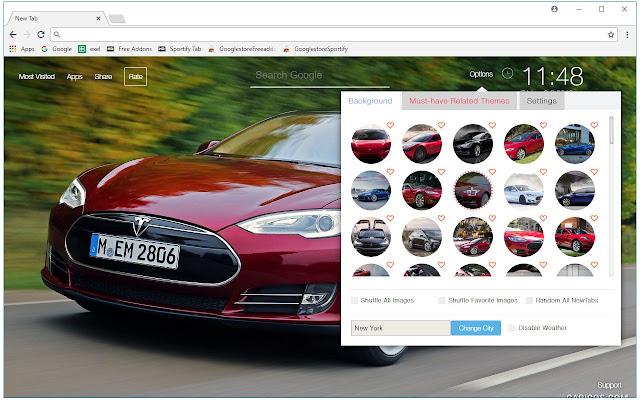Image resolution: width=640 pixels, height=400 pixels.
Task: Click the browser forward arrow
Action: coord(27,35)
